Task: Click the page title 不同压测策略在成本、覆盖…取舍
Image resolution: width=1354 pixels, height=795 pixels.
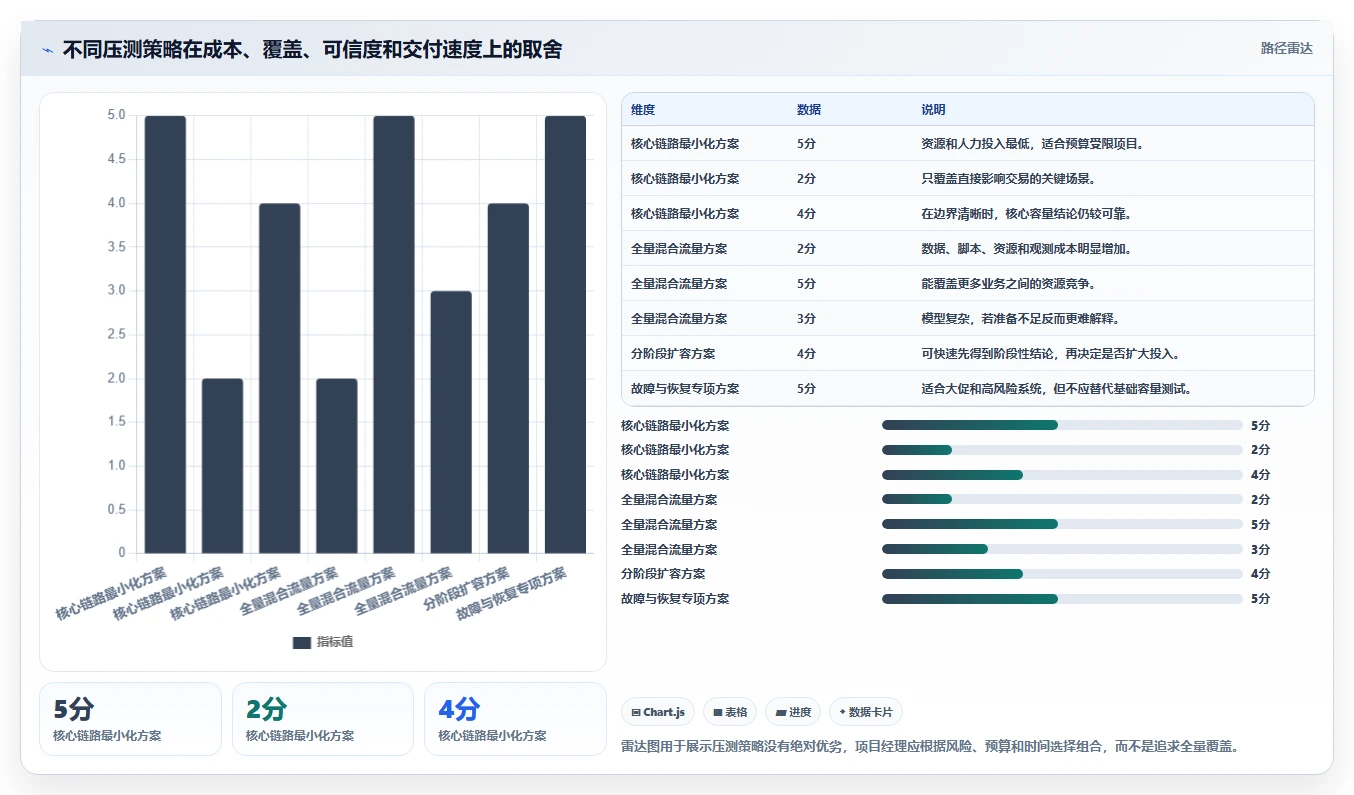Action: pos(312,49)
